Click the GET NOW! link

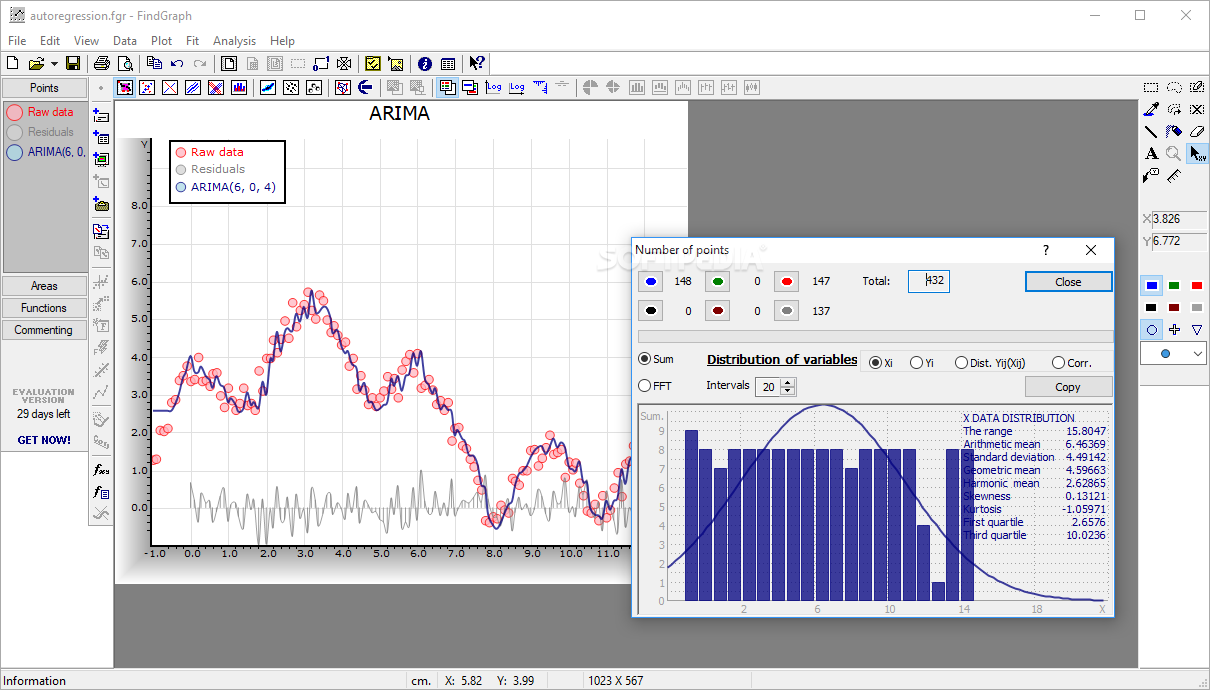point(44,440)
